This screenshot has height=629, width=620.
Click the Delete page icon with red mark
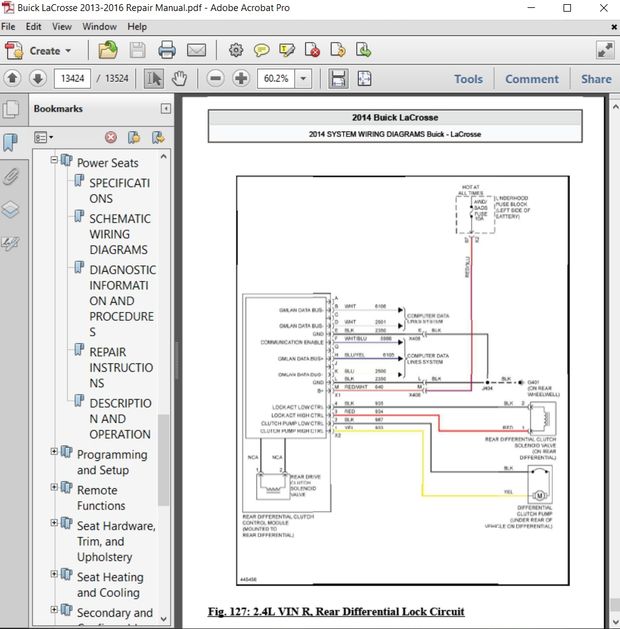pos(312,51)
